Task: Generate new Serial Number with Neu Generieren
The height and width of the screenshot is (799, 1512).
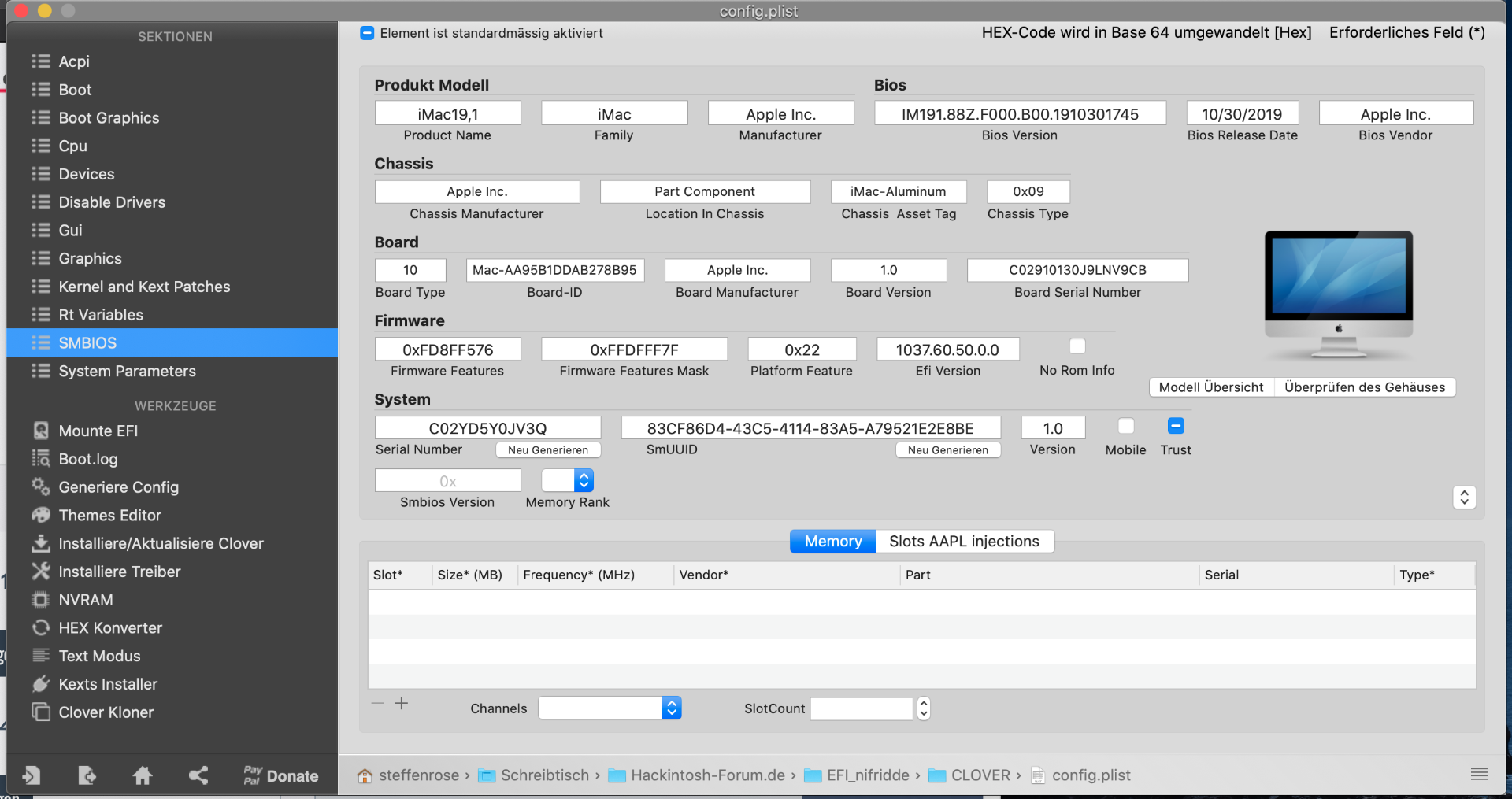Action: point(548,450)
